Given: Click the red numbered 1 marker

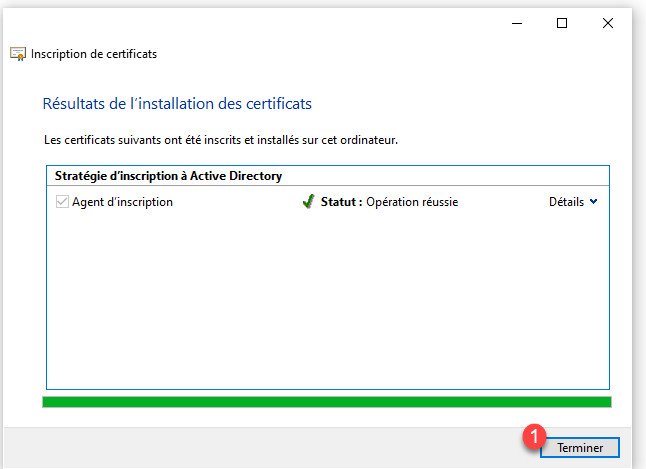Looking at the screenshot, I should pos(535,436).
